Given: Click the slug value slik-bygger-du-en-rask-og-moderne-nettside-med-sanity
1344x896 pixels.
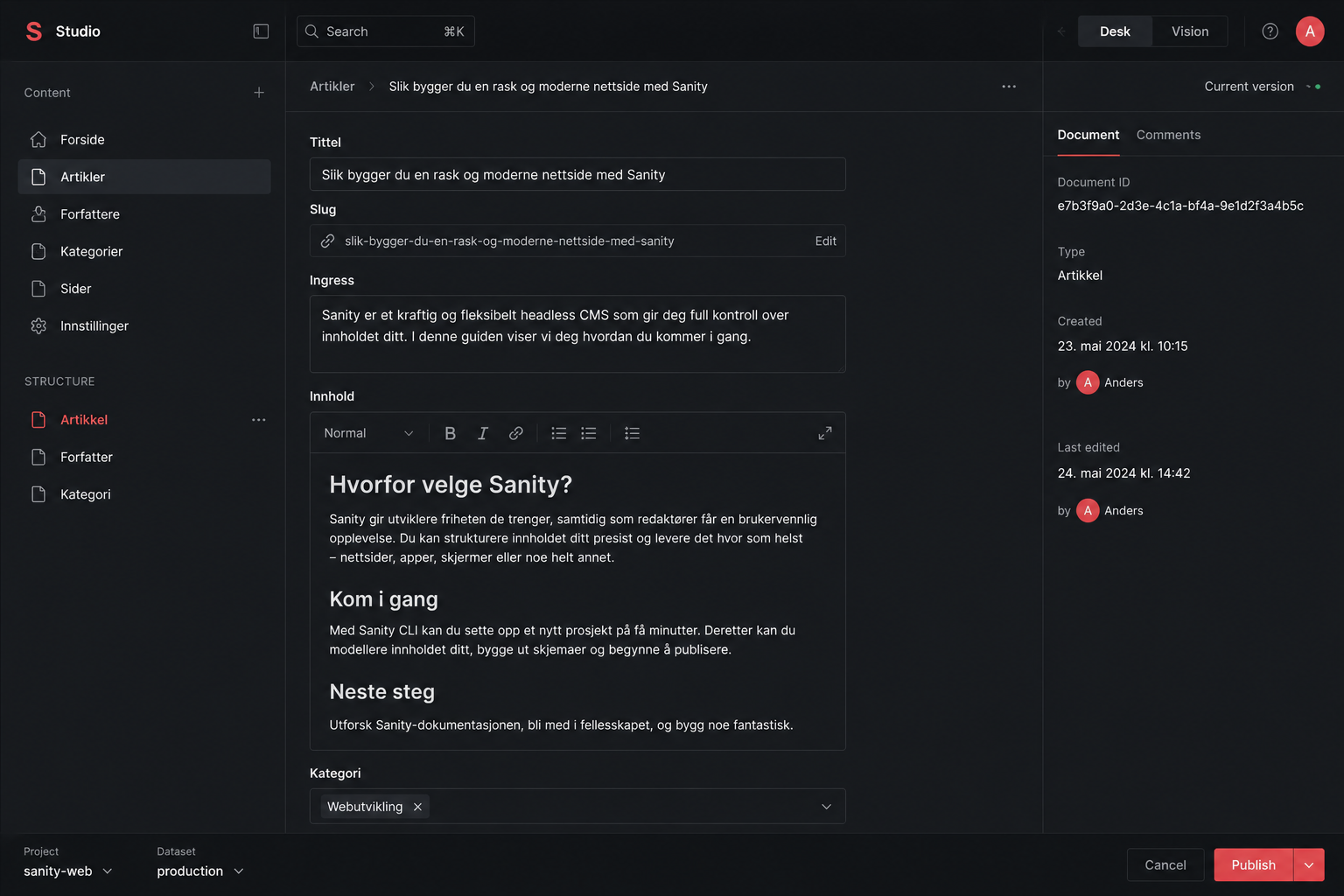Looking at the screenshot, I should pyautogui.click(x=509, y=241).
